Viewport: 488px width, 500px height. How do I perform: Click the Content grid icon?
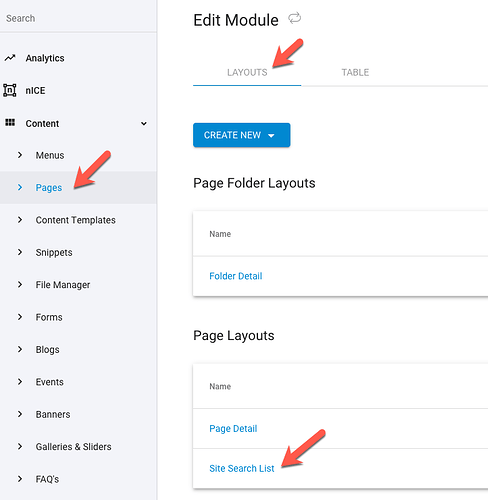click(10, 123)
